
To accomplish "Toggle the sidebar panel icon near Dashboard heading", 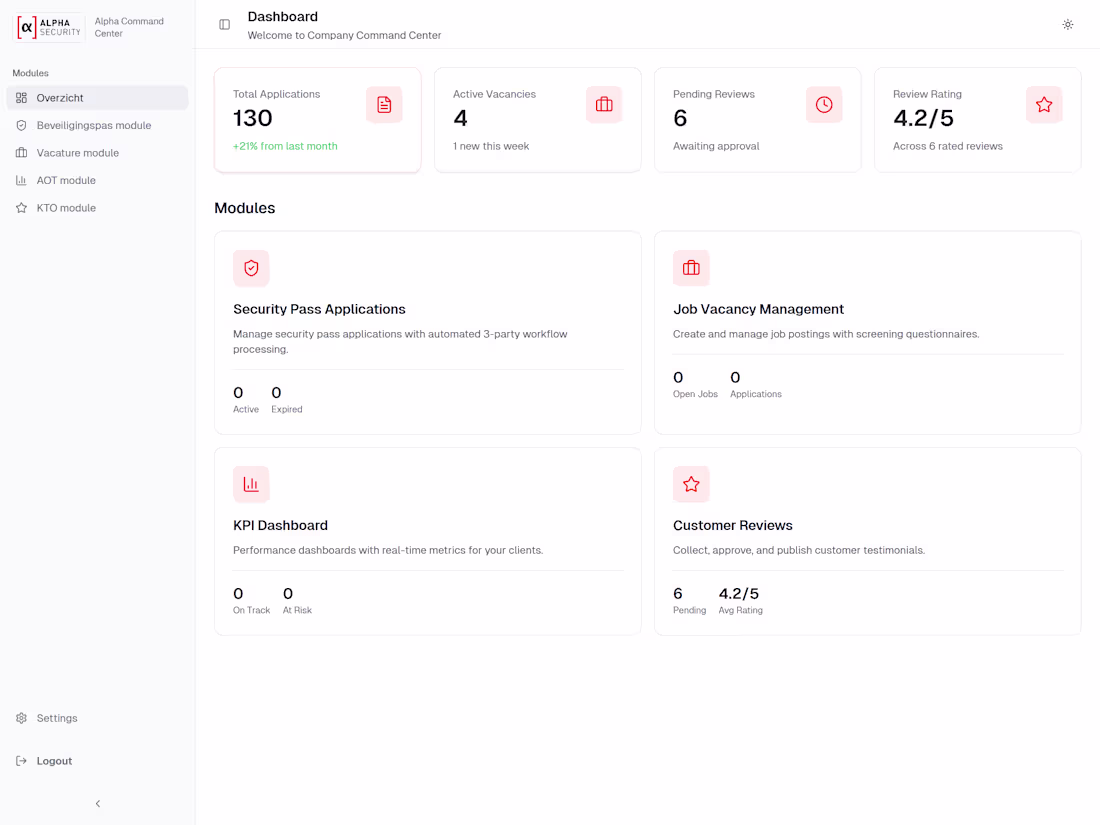I will click(x=224, y=24).
